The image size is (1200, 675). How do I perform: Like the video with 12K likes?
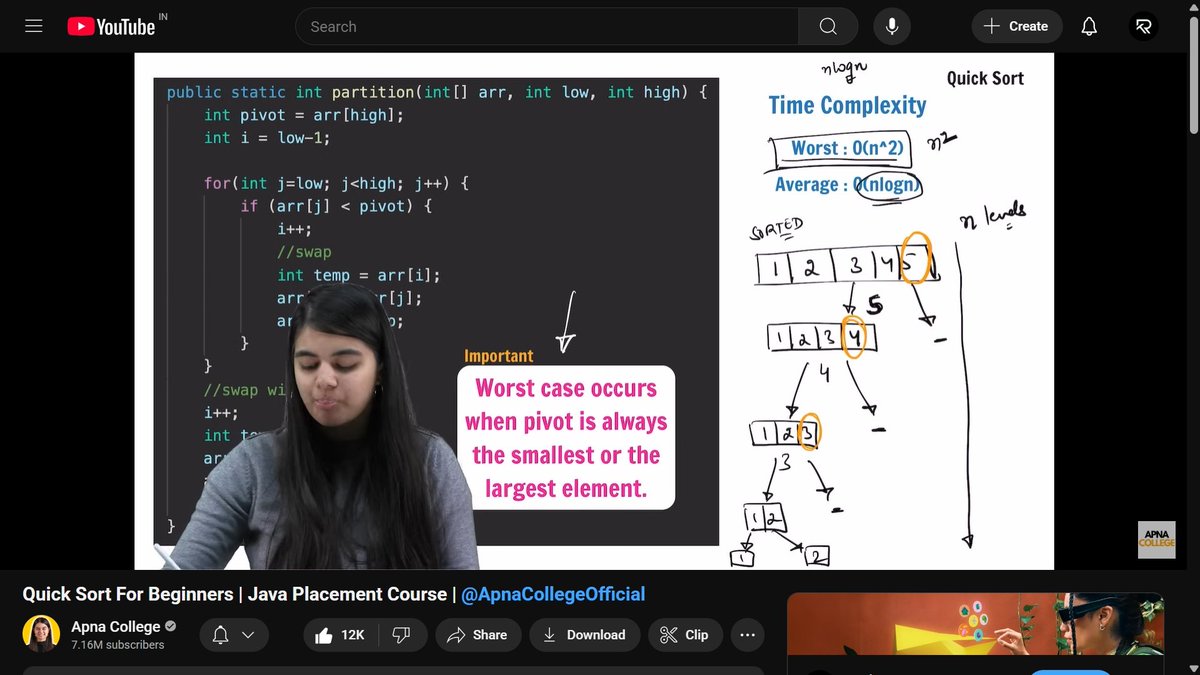click(341, 635)
